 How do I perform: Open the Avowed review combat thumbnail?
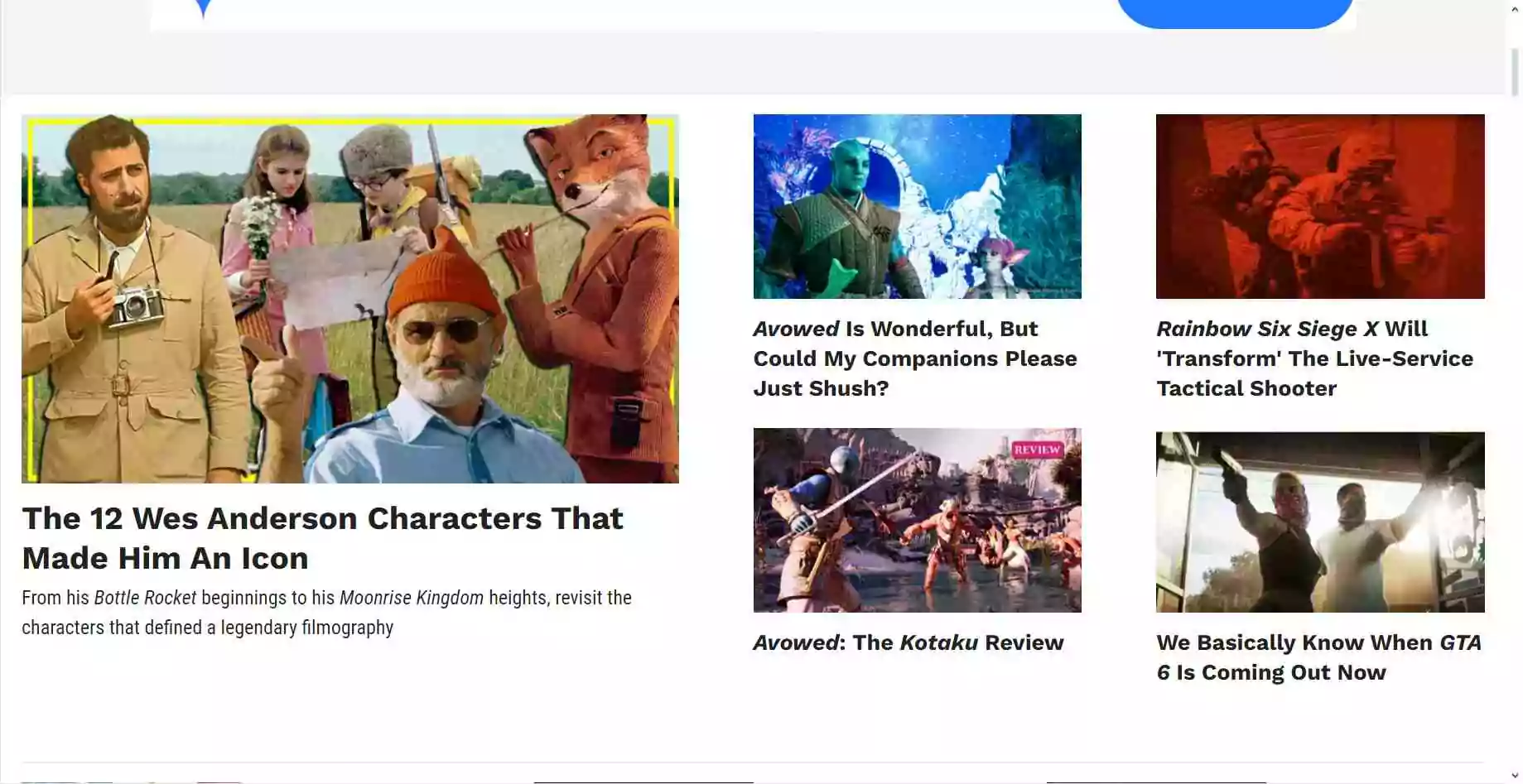[x=917, y=520]
